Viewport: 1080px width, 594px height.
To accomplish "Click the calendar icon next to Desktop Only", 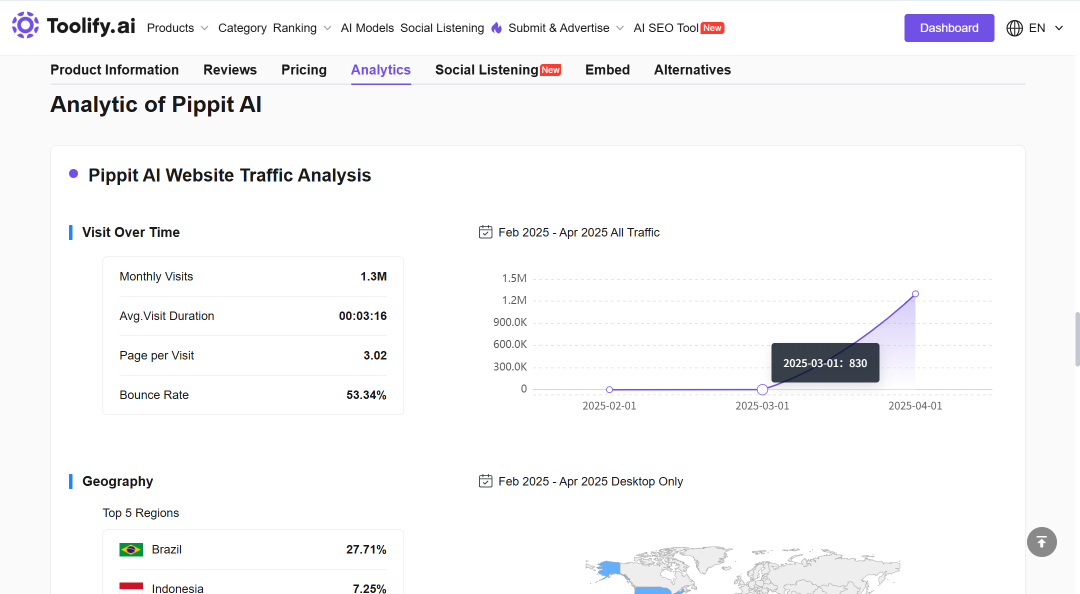I will (486, 481).
